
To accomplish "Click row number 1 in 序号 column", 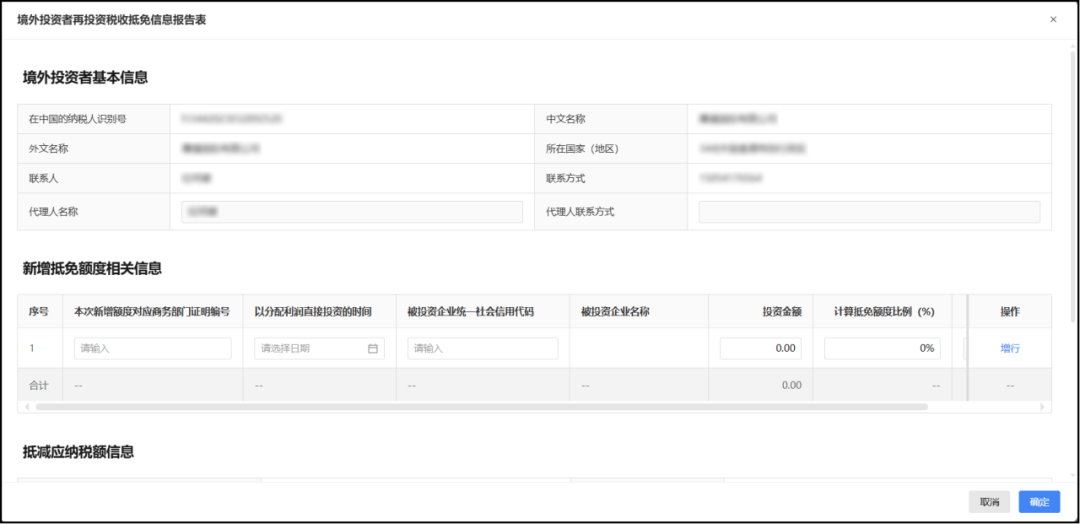I will [x=32, y=348].
